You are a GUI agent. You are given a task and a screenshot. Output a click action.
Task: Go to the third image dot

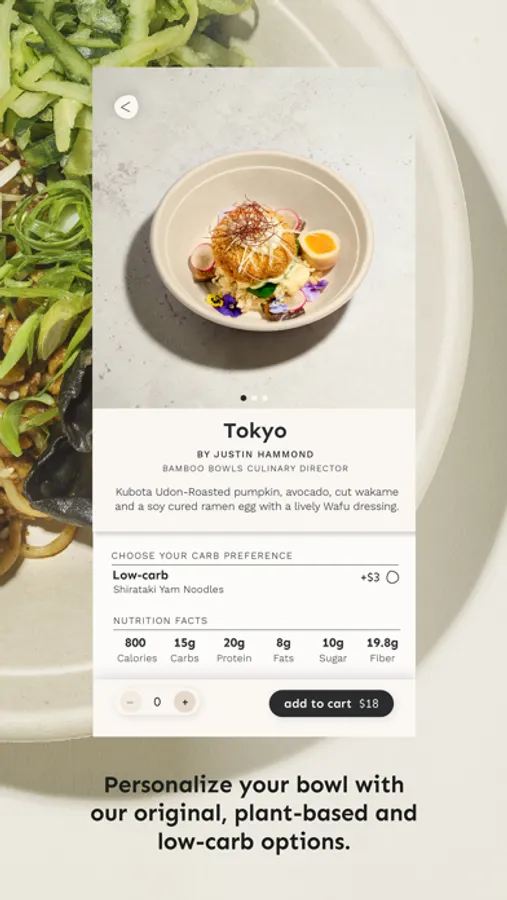point(265,398)
